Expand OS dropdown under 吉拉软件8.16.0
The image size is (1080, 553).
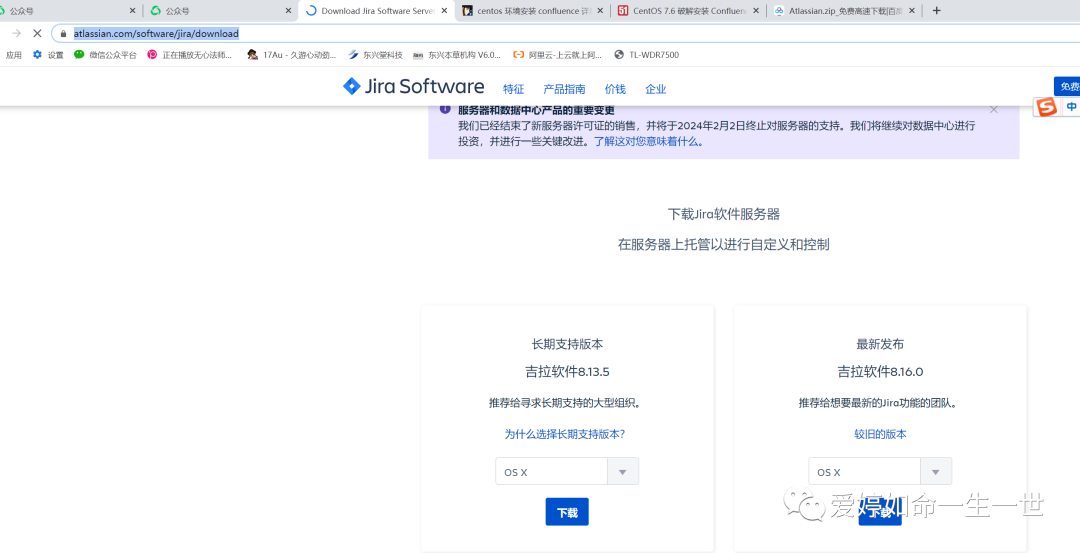880,472
